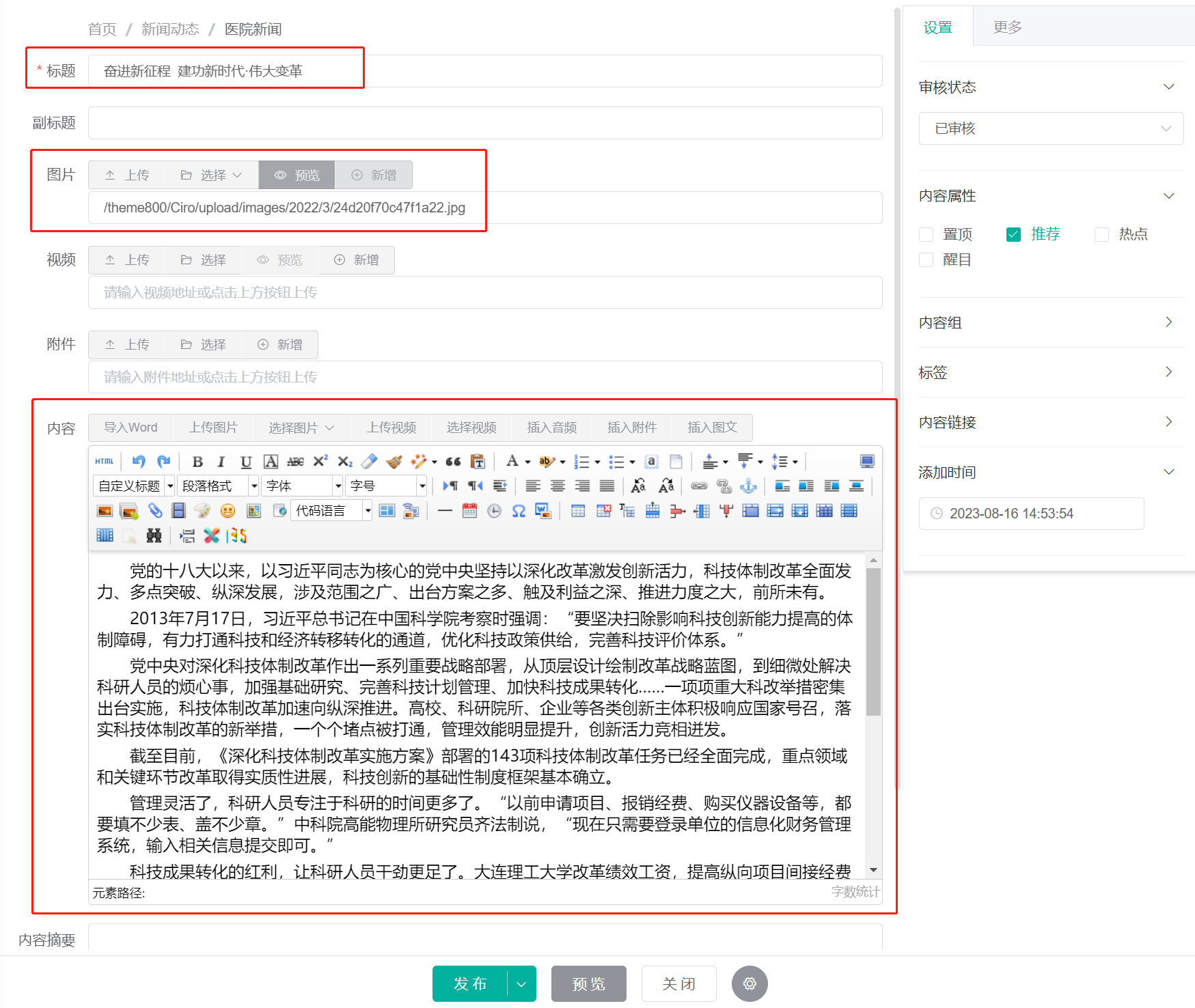
Task: Toggle editor fullscreen with monitor icon
Action: (x=866, y=462)
